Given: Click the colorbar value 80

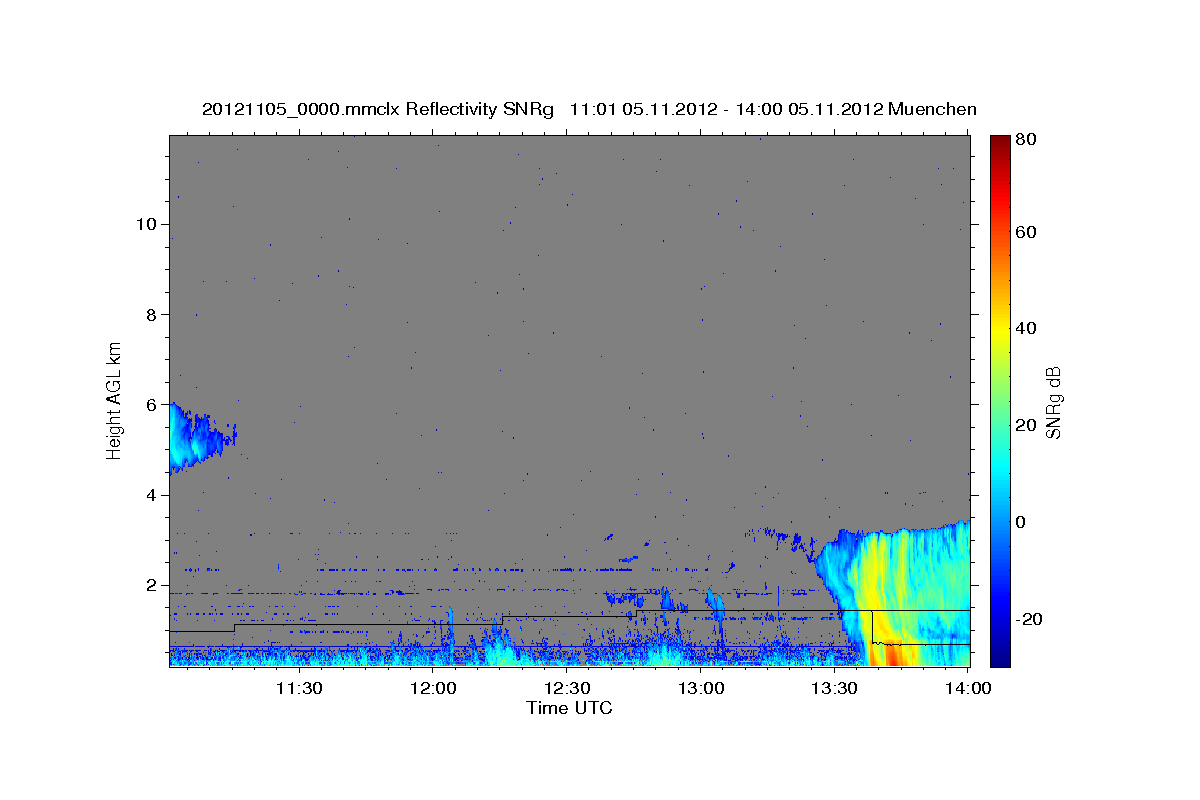Looking at the screenshot, I should (1026, 140).
